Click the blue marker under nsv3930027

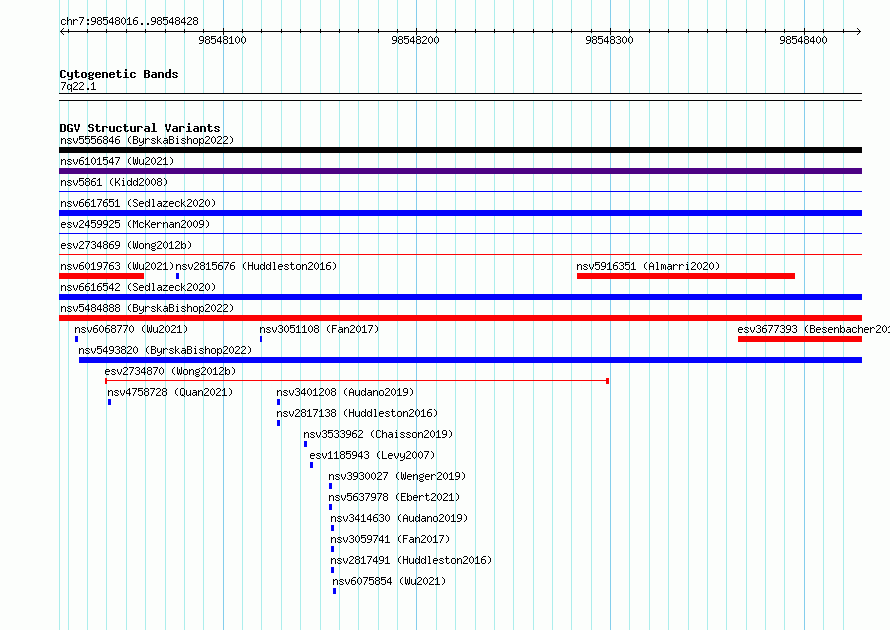(x=330, y=486)
